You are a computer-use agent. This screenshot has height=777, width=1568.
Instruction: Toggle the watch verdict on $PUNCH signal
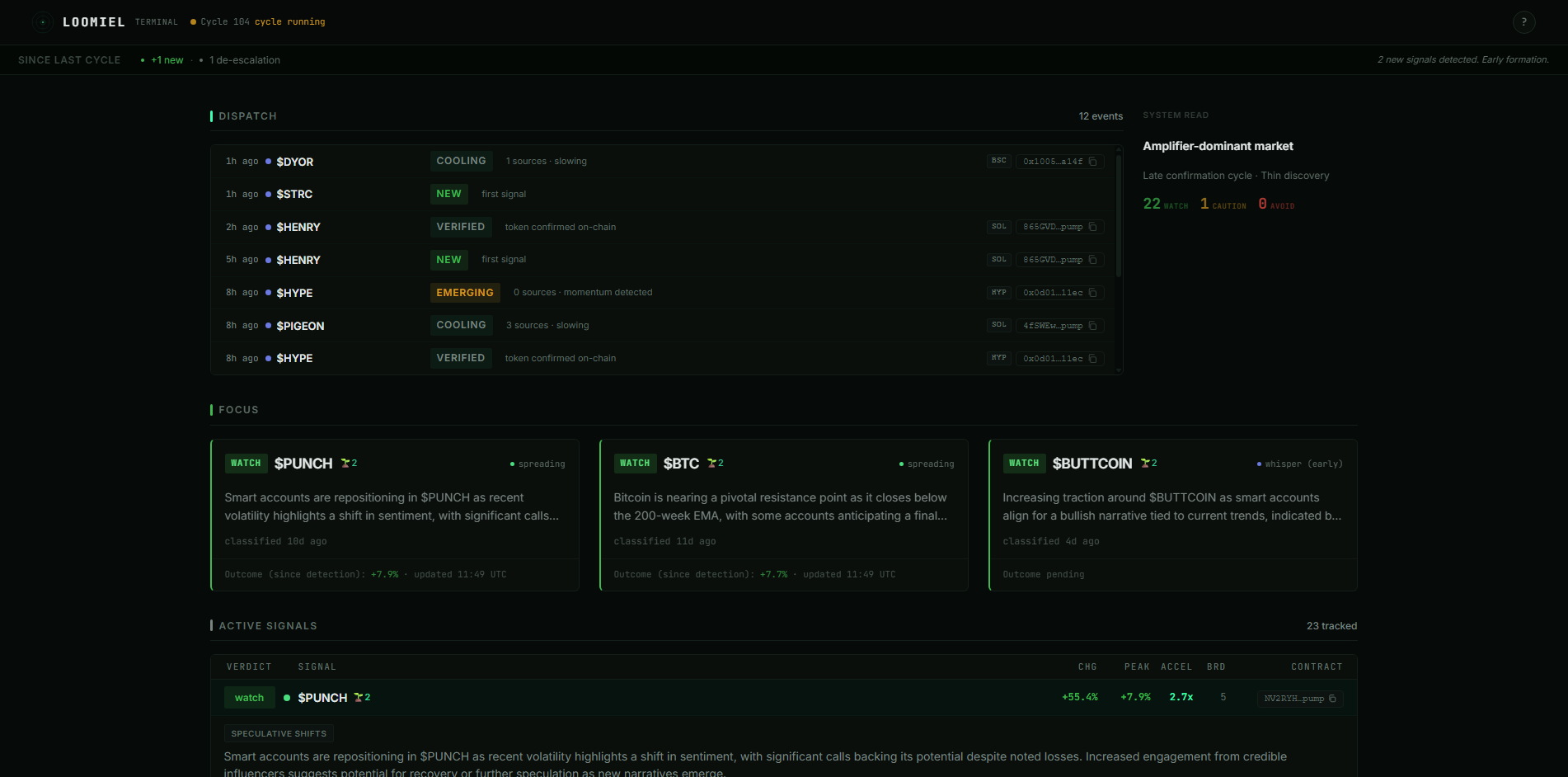tap(249, 697)
